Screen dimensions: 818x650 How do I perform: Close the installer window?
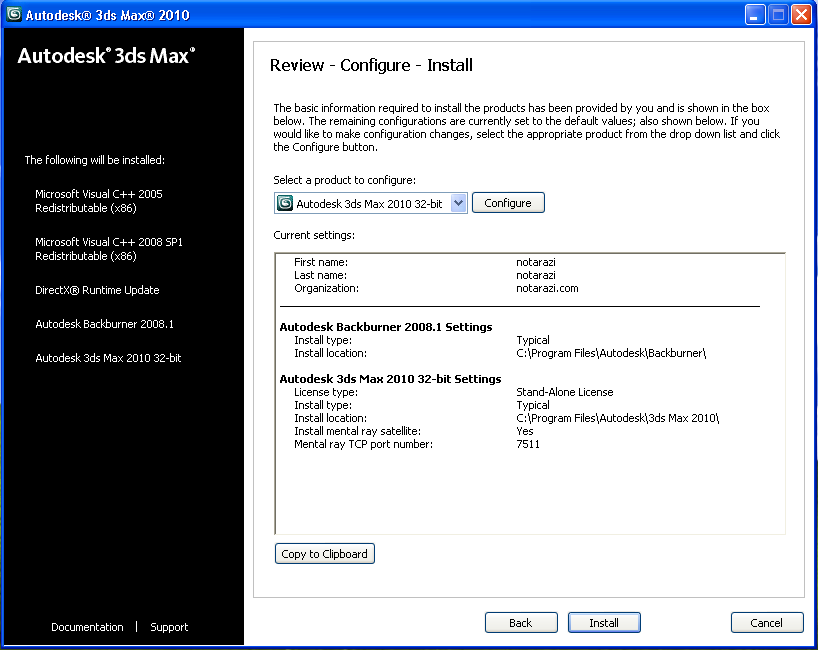(x=801, y=15)
